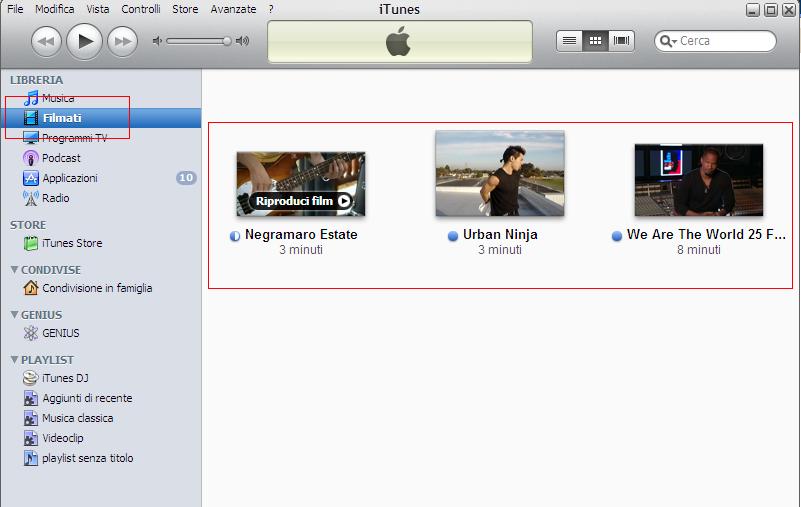Click the Play button
801x507 pixels.
click(x=85, y=41)
